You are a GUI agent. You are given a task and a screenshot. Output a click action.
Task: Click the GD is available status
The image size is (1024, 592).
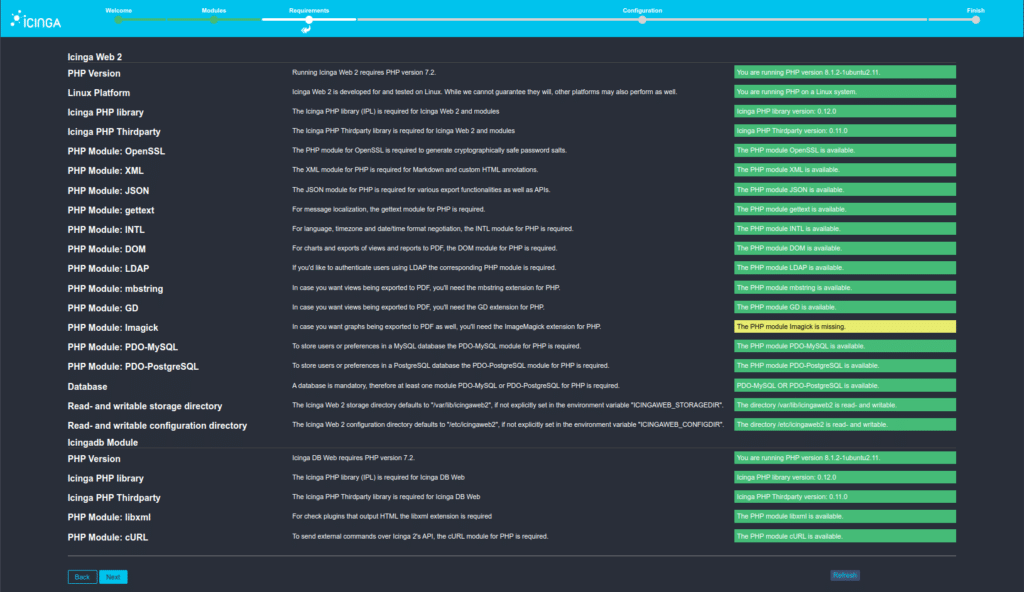844,307
